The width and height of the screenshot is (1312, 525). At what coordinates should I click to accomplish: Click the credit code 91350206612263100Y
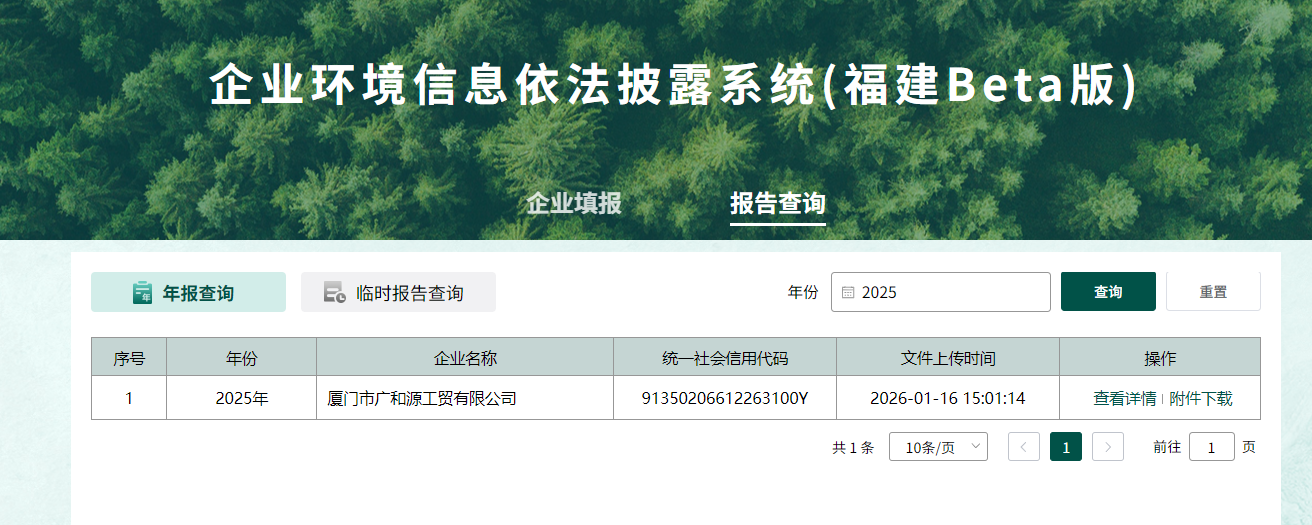pos(725,398)
